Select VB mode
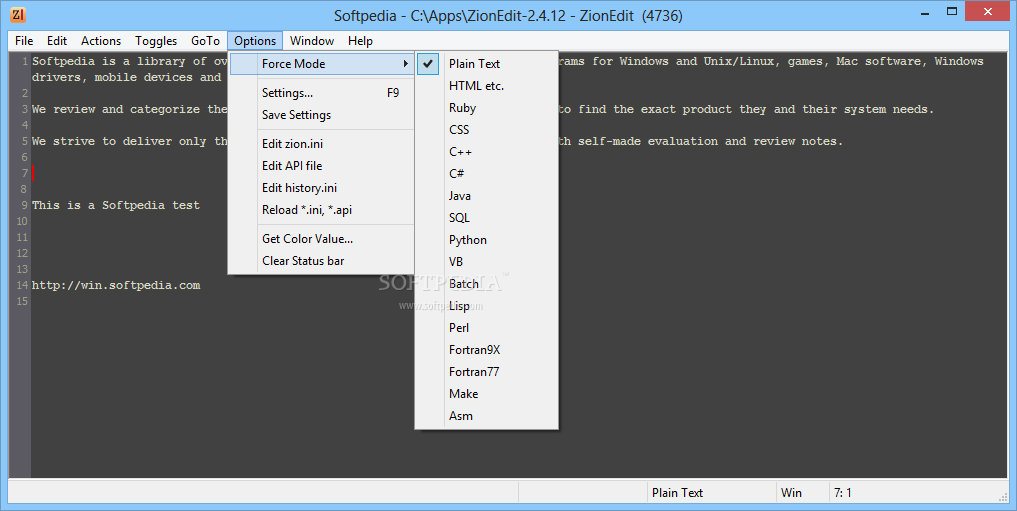1017x511 pixels. (486, 262)
